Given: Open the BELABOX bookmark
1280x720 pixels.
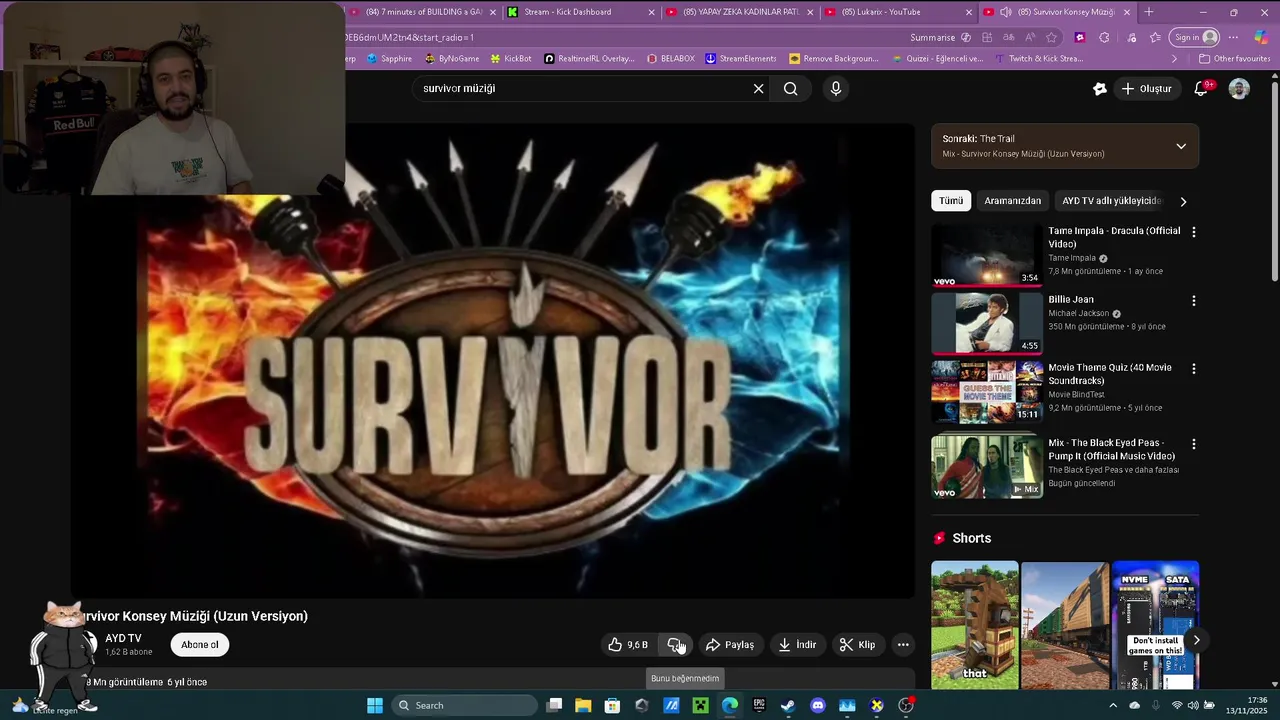Looking at the screenshot, I should pos(670,59).
